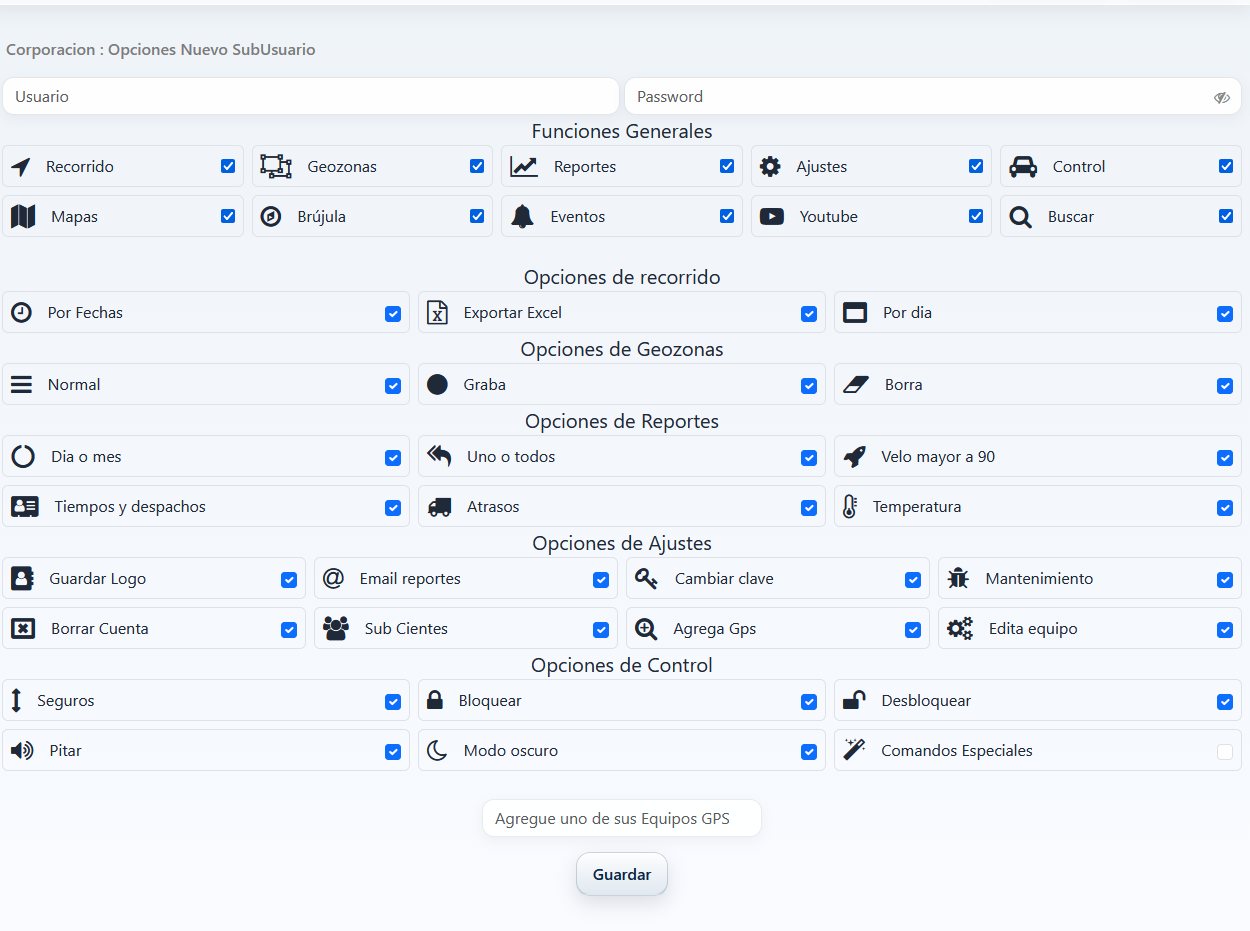Click the Temperatura thermometer icon
Screen dimensions: 1250x931
850,507
